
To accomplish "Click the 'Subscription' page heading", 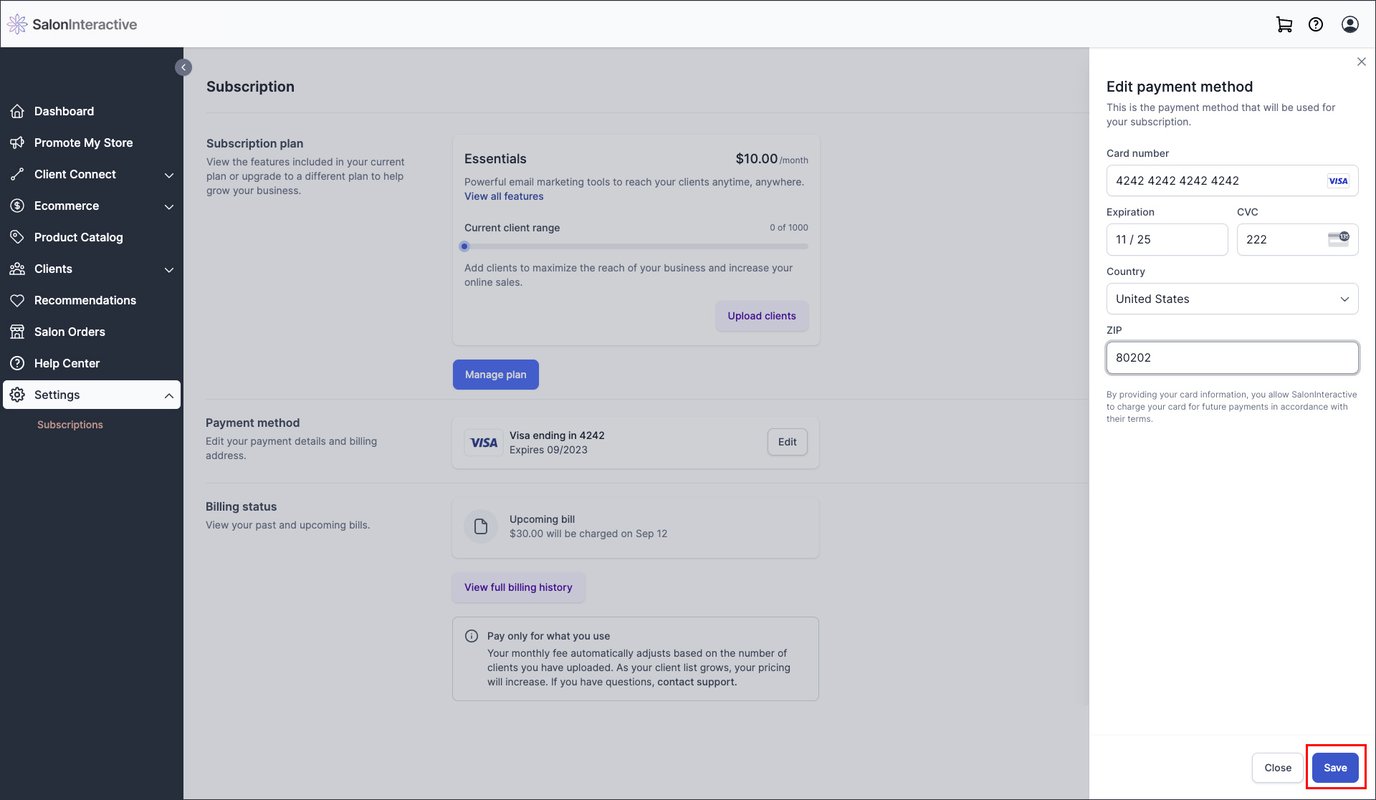I will (250, 87).
